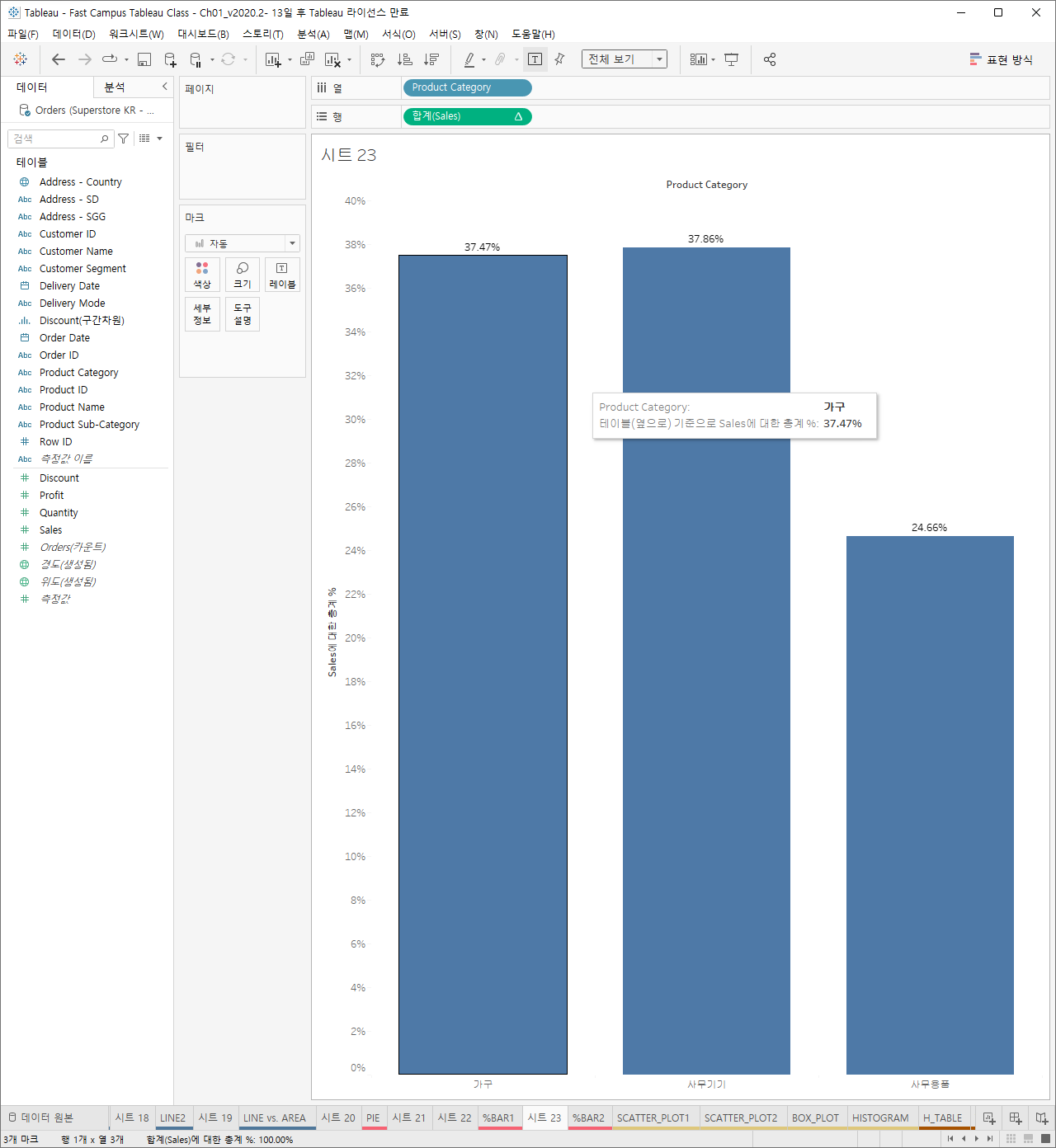Click the Tableau start page icon
Viewport: 1056px width, 1148px height.
pos(21,59)
